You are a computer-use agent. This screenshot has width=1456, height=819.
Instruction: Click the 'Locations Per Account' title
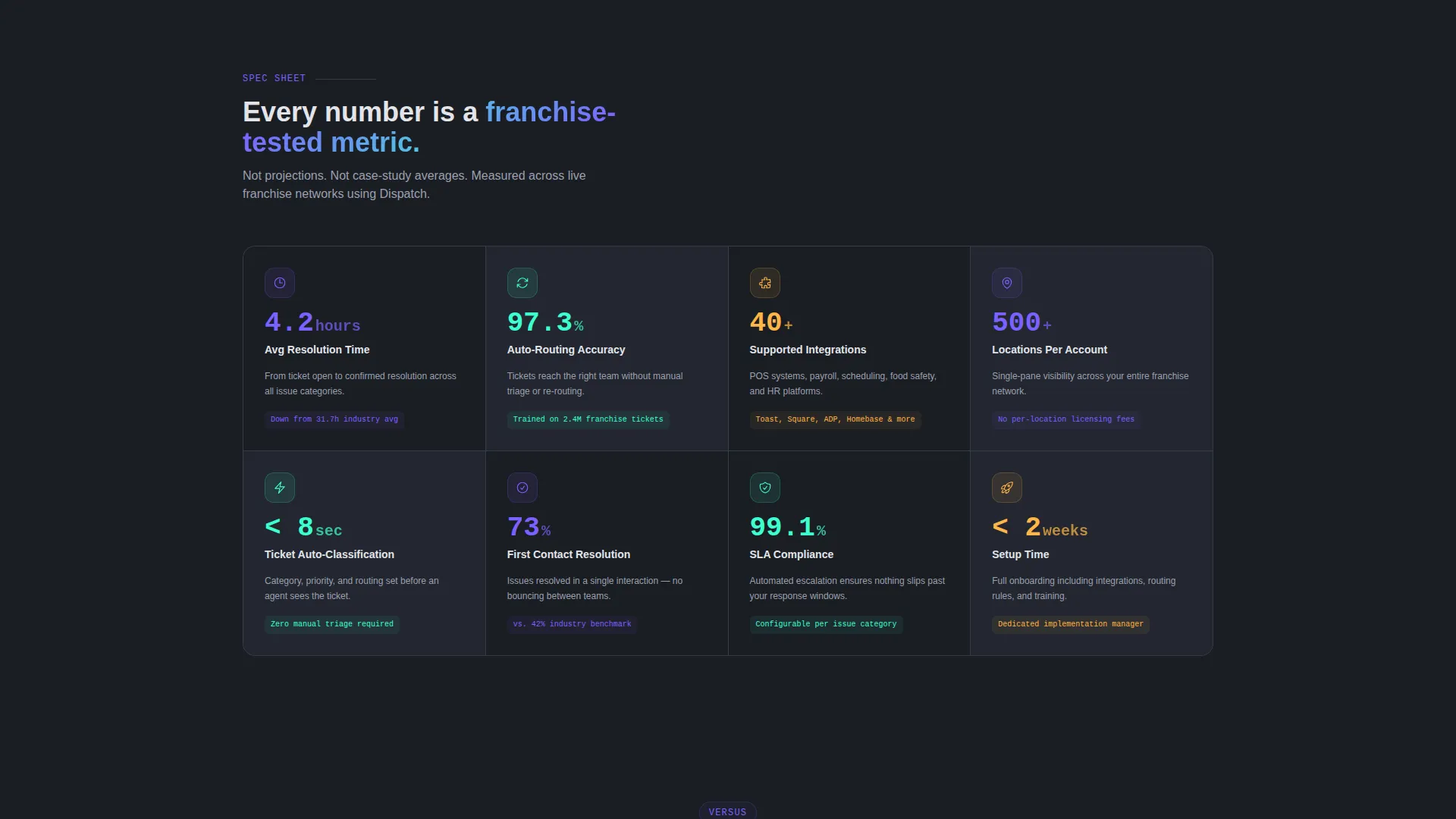(1050, 350)
